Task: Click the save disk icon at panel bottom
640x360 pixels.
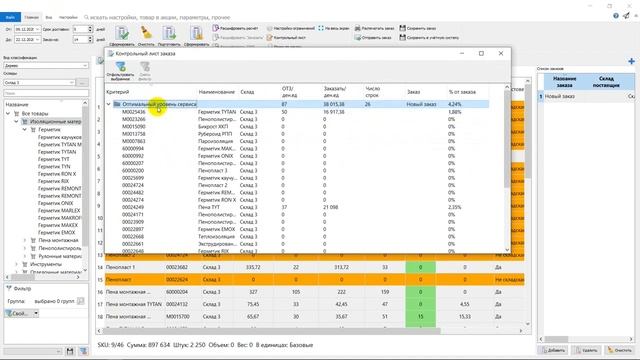Action: click(70, 351)
